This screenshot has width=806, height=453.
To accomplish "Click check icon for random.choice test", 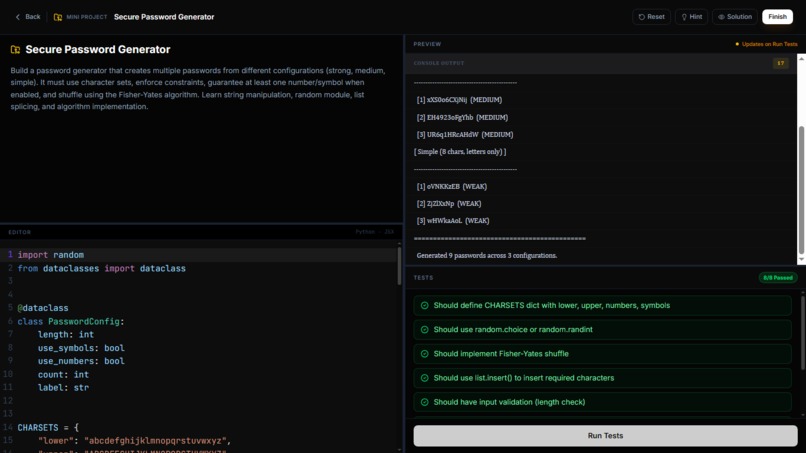I will (x=425, y=330).
